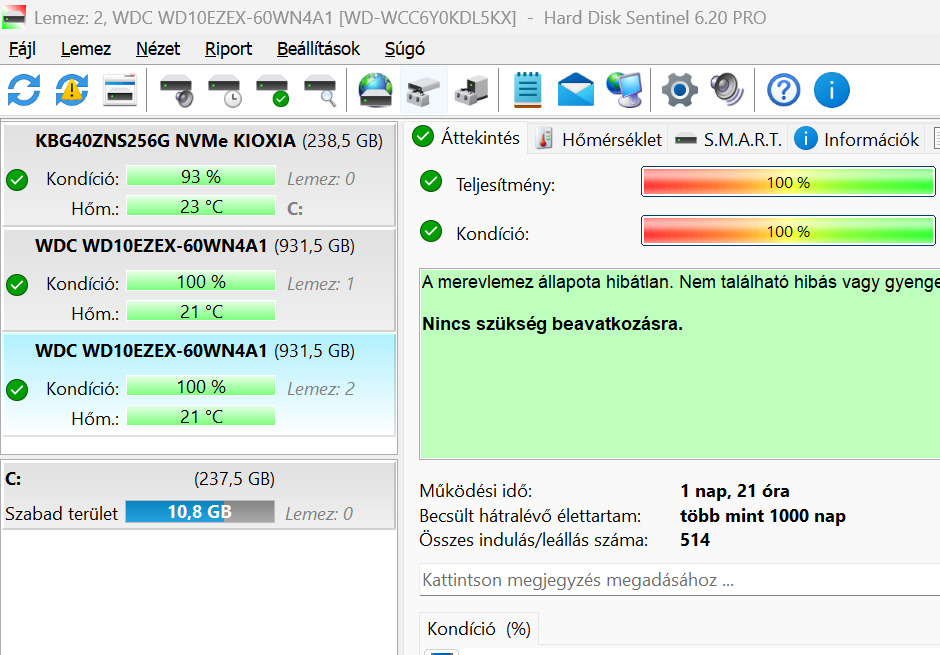Switch to the Áttekintés tab
The height and width of the screenshot is (655, 940).
point(466,138)
